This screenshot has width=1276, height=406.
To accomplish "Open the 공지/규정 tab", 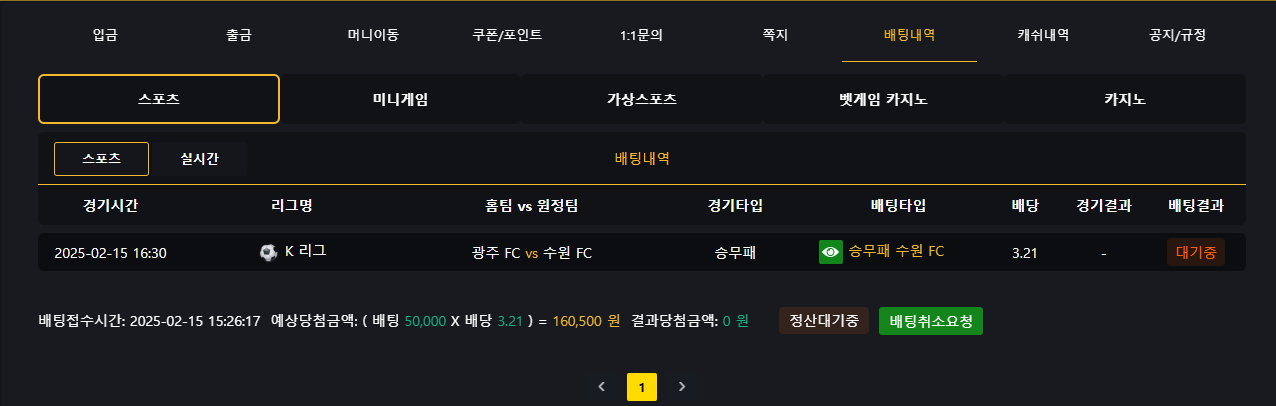I will click(1177, 35).
